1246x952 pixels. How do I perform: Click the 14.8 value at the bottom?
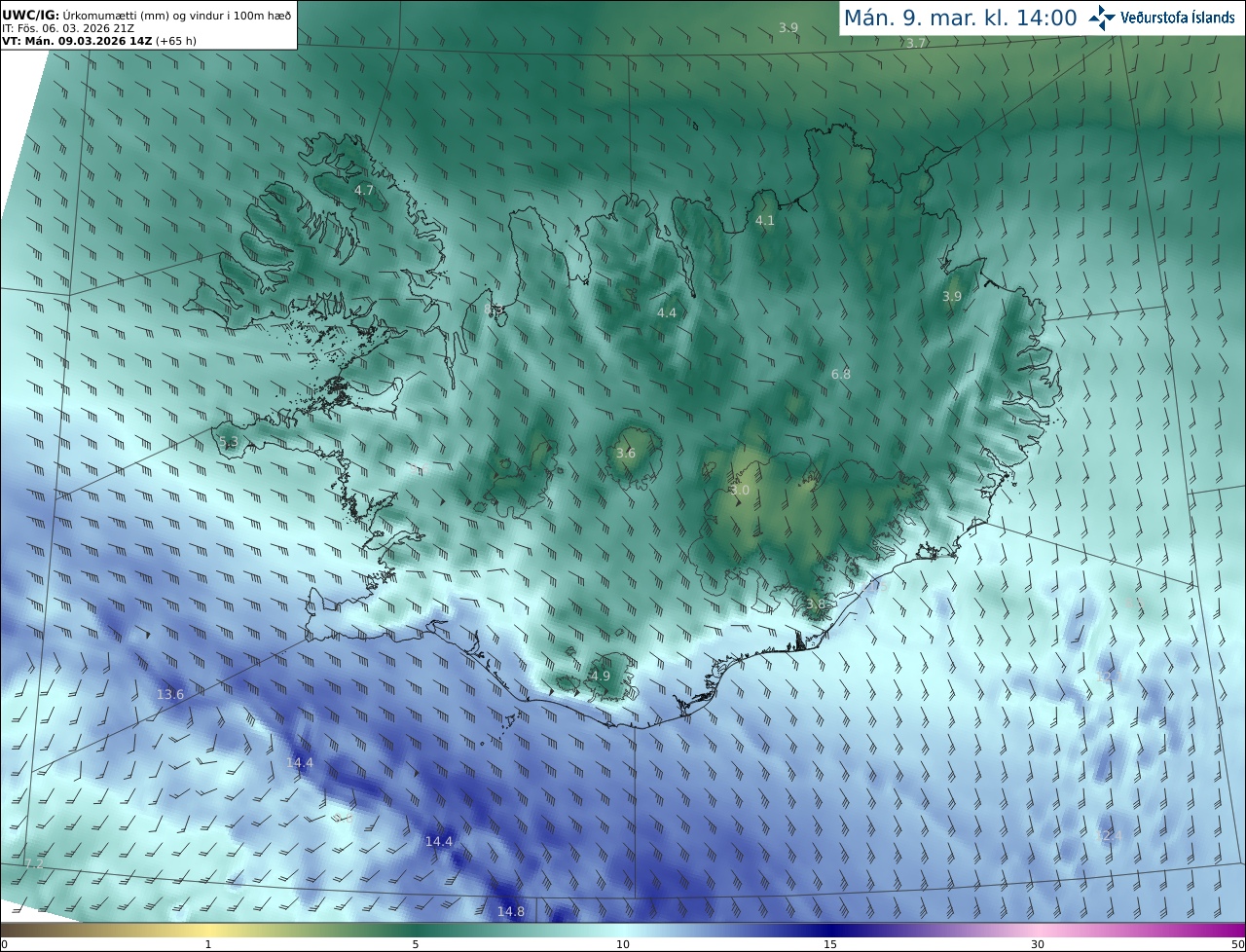[511, 912]
